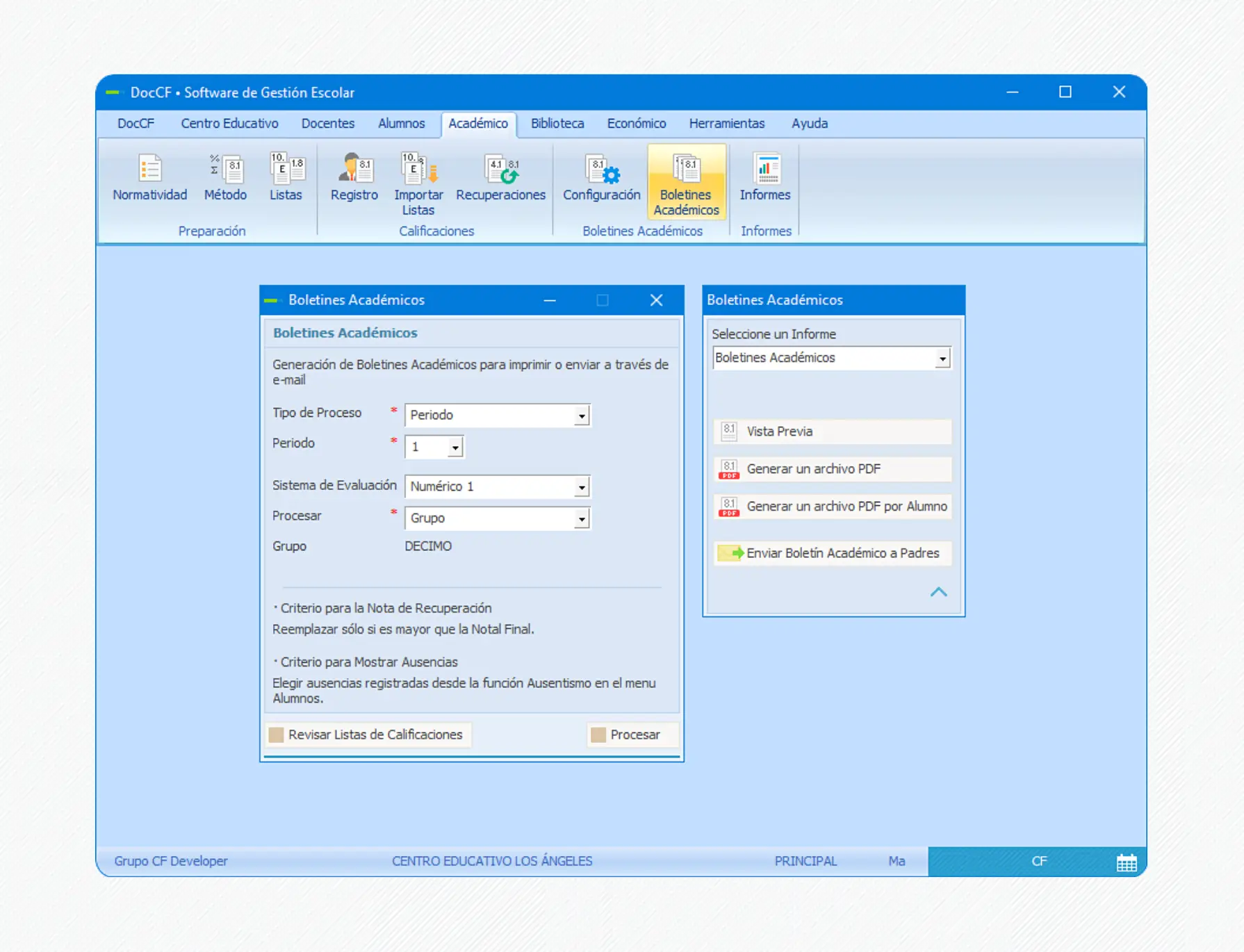Image resolution: width=1244 pixels, height=952 pixels.
Task: Click Generar un archivo PDF por Alumno
Action: (833, 507)
